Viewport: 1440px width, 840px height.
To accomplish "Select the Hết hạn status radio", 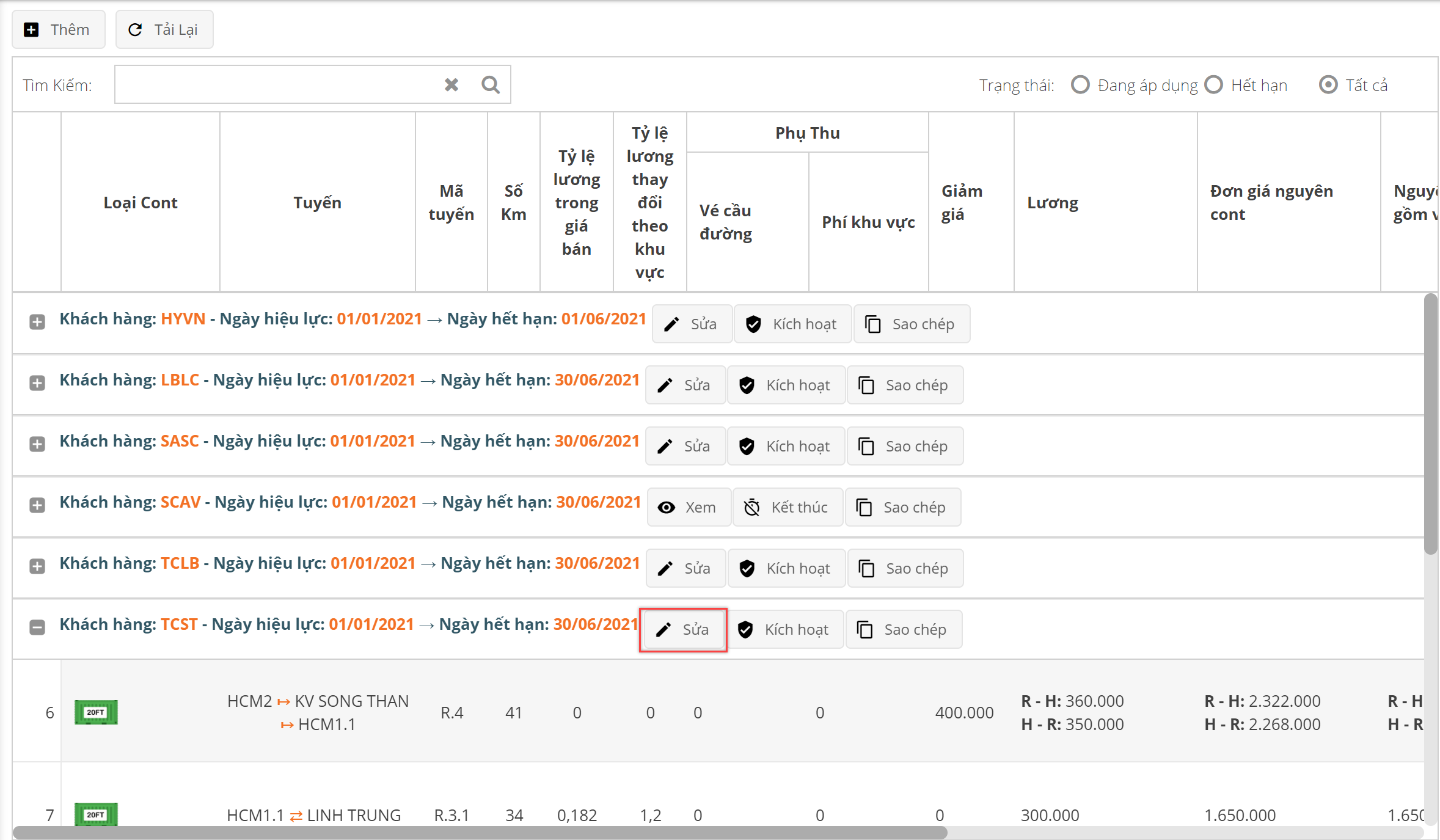I will pos(1213,84).
